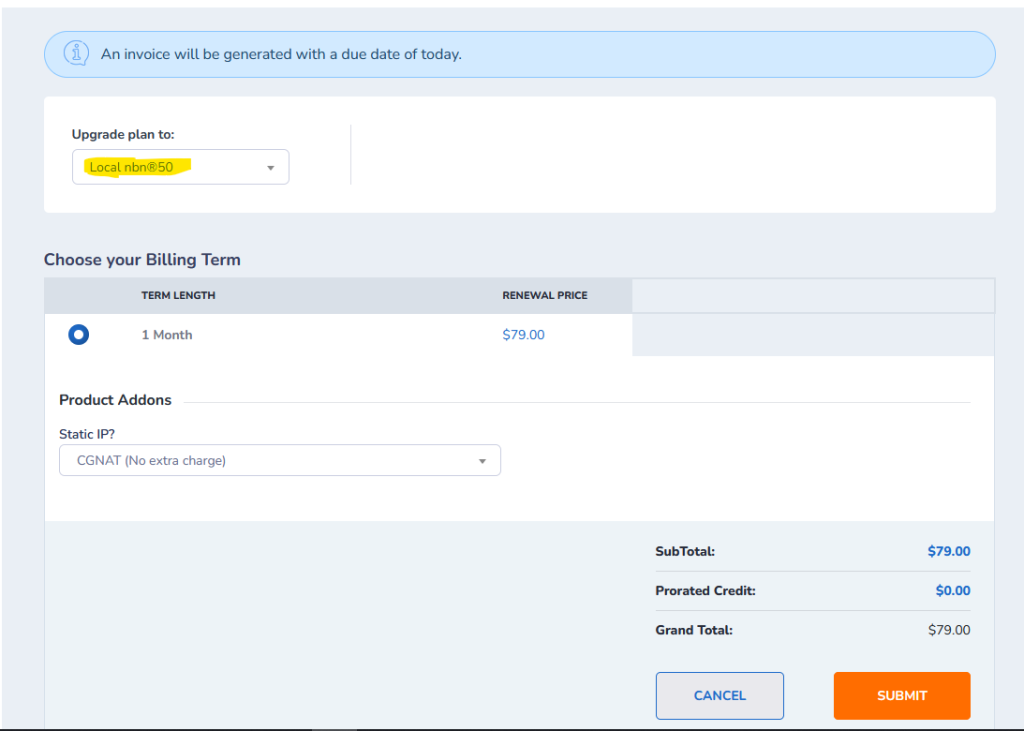
Task: Select the 1 Month billing term radio button
Action: [x=78, y=334]
